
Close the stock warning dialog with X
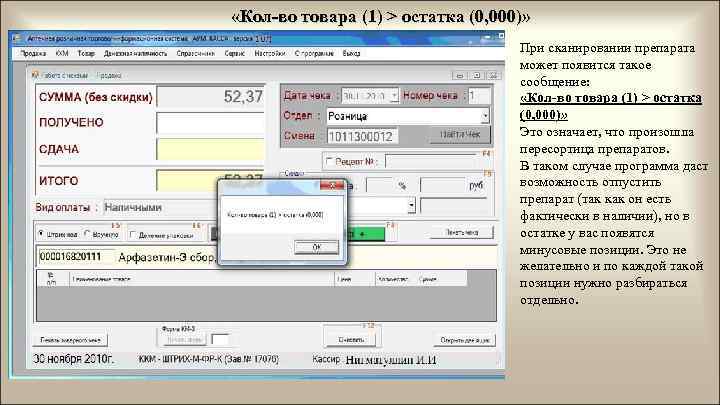click(x=332, y=185)
